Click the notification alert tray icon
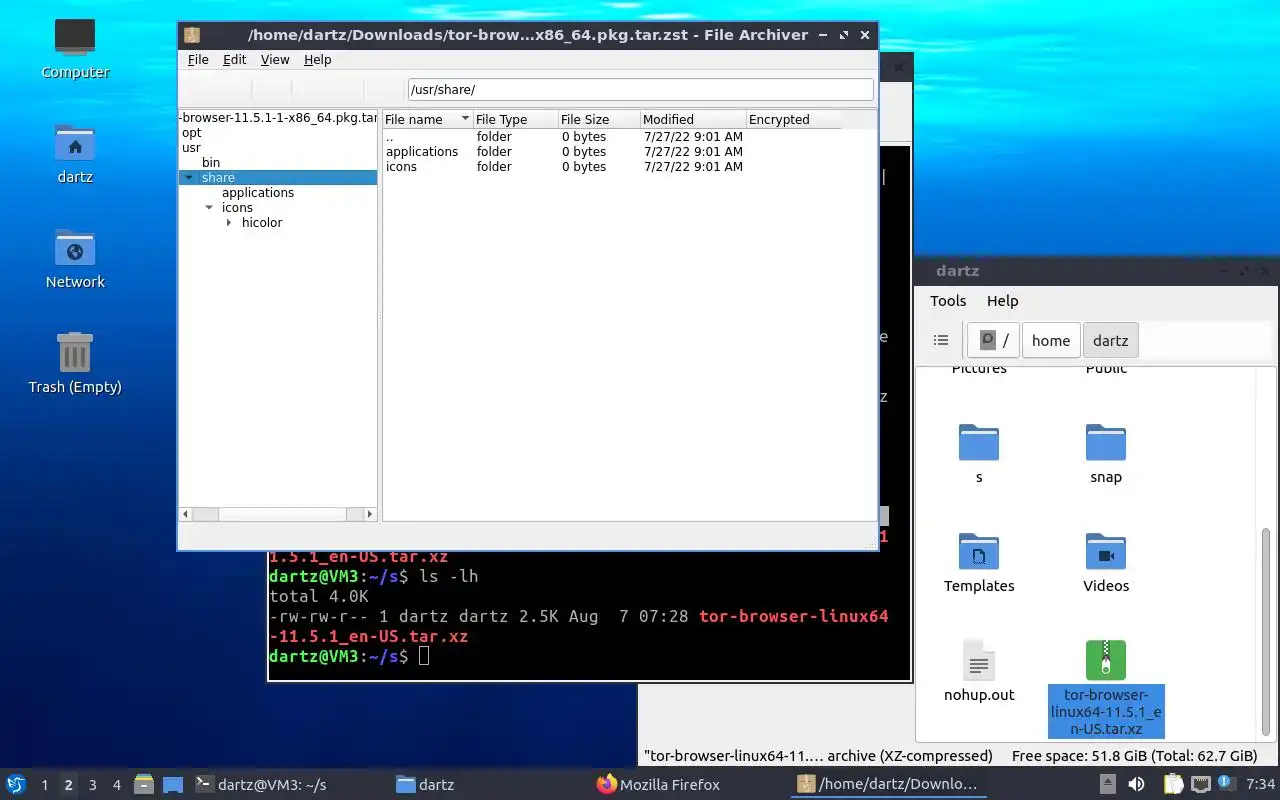1280x800 pixels. (1227, 785)
